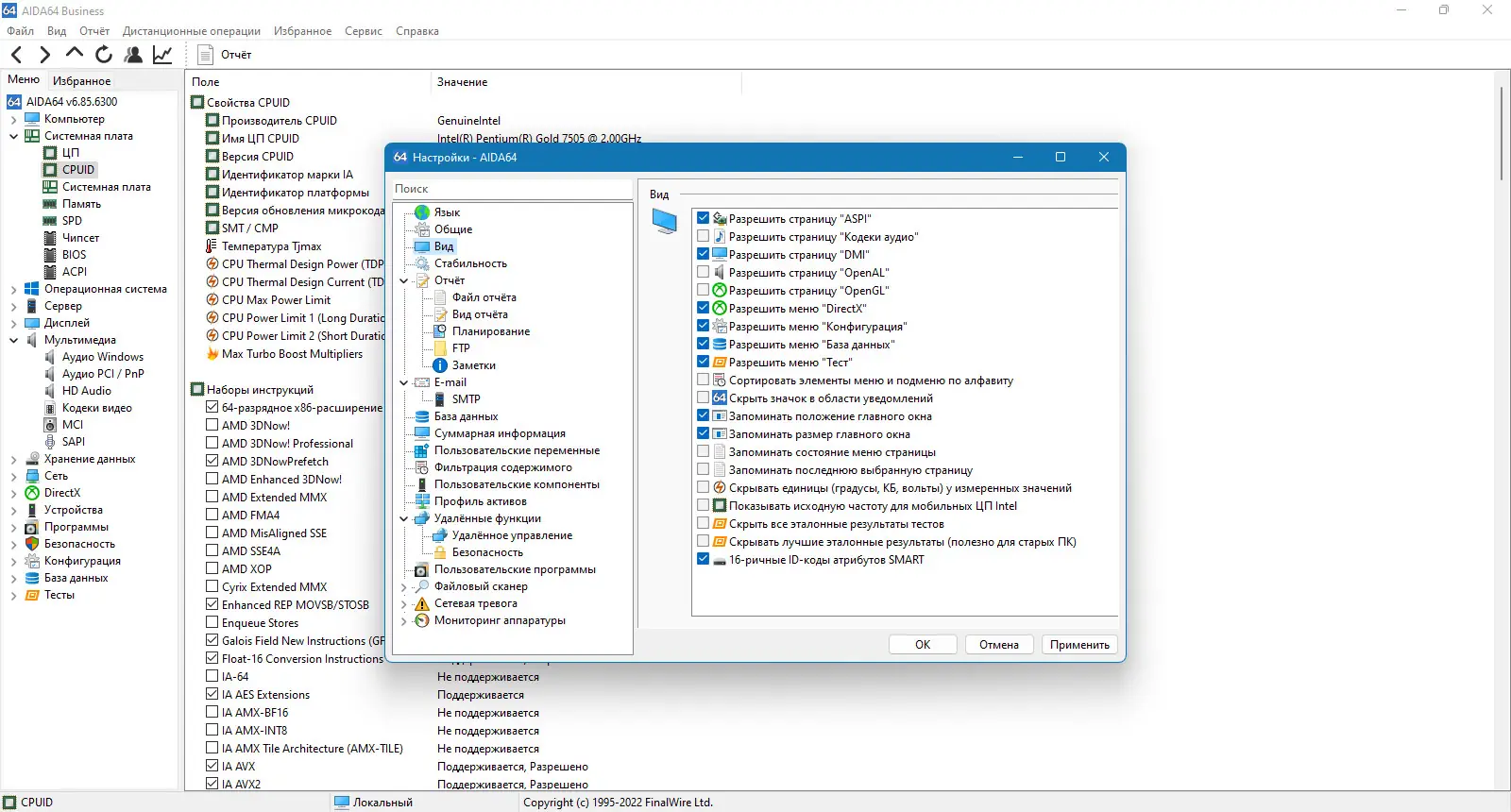Uncheck Скрыть значок в области уведомлений
The image size is (1511, 812).
tap(703, 398)
